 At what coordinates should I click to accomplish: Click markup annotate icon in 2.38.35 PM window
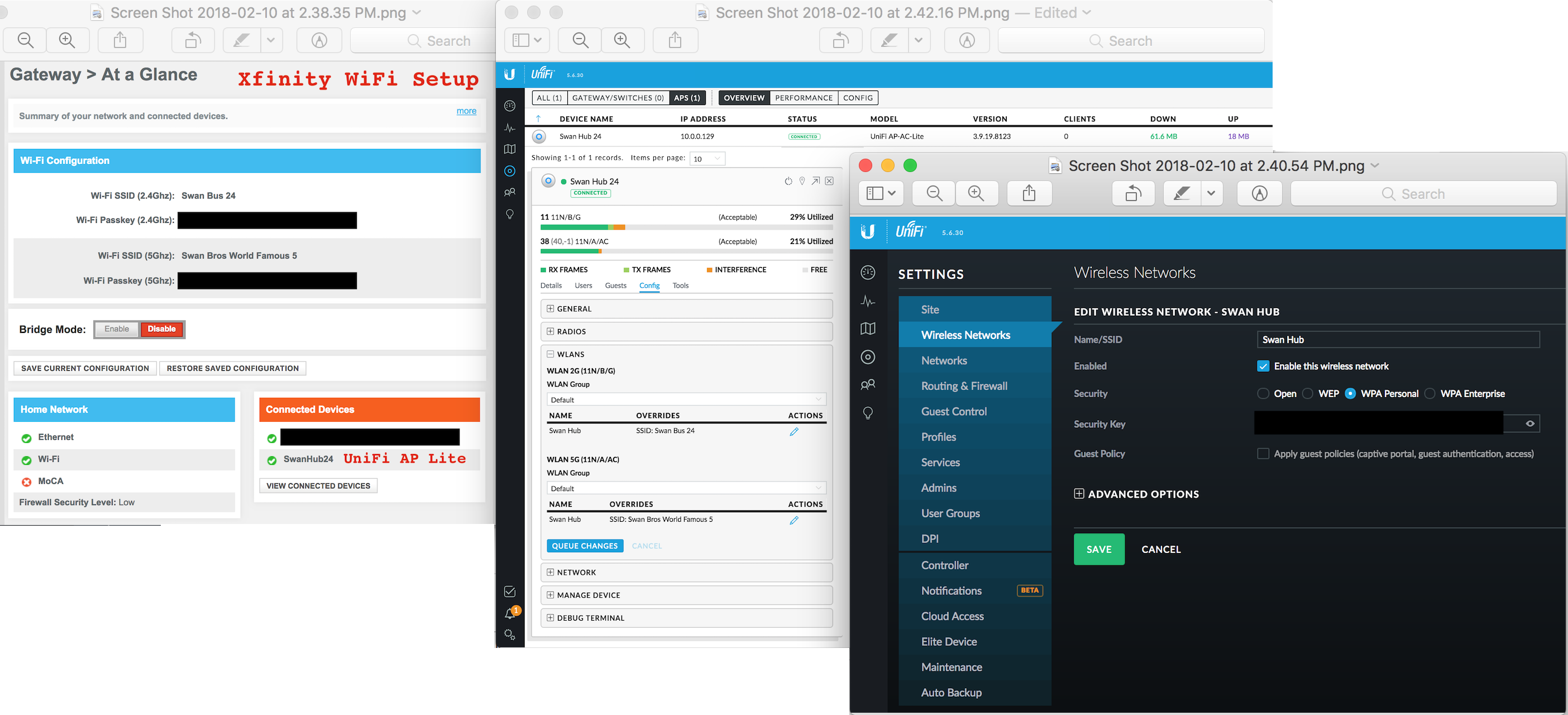point(319,40)
